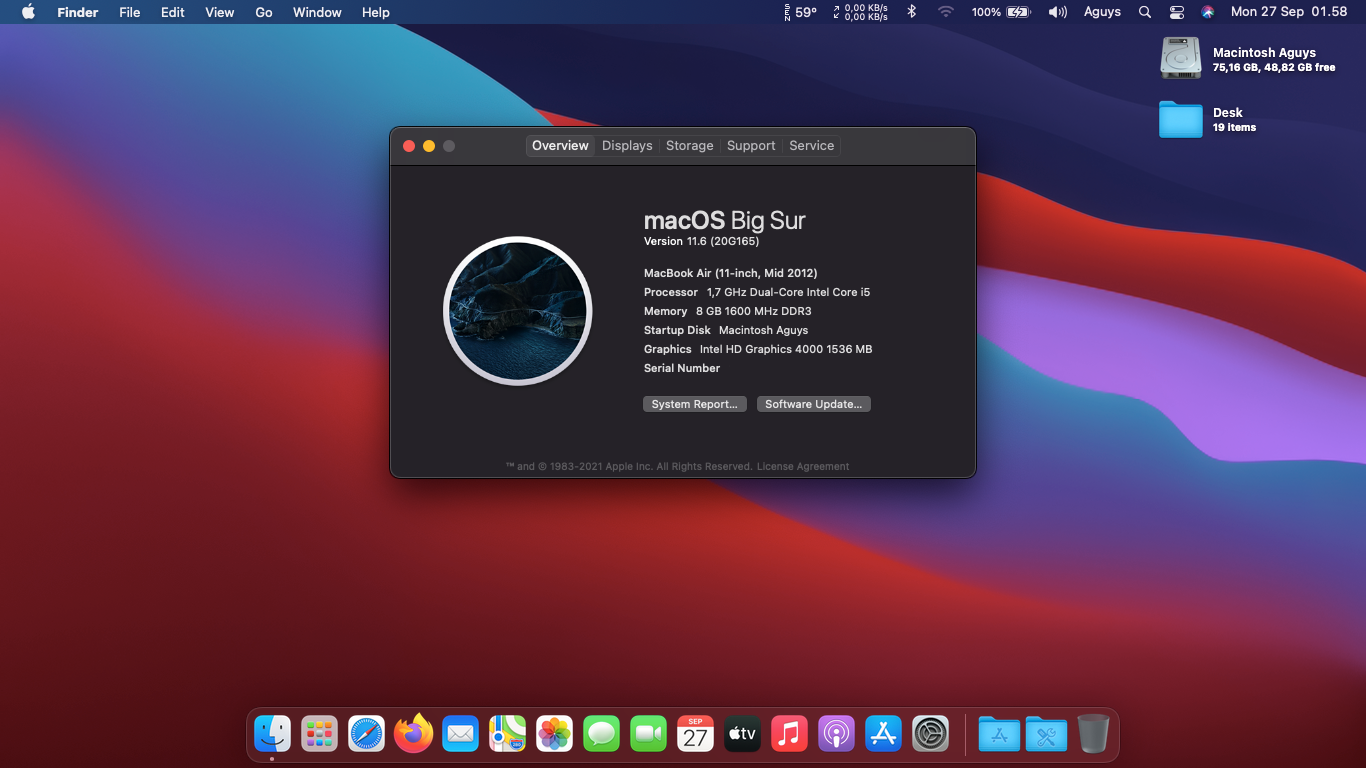This screenshot has height=768, width=1366.
Task: Open Launchpad in the Dock
Action: [x=319, y=734]
